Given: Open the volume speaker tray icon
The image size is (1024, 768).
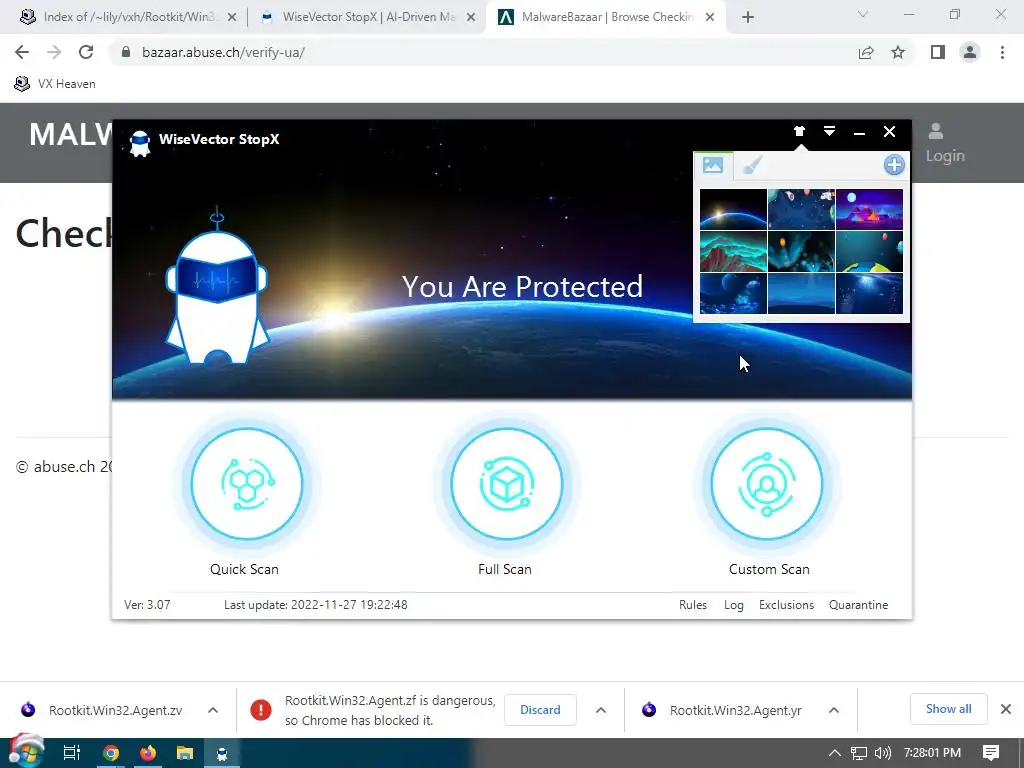Looking at the screenshot, I should point(882,753).
